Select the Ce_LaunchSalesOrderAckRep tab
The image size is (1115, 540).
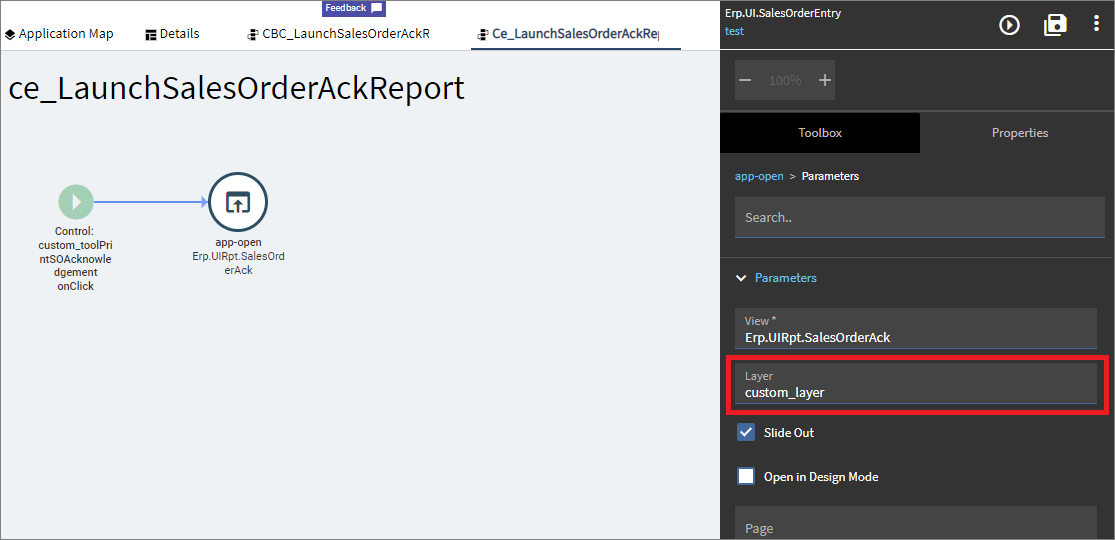click(x=575, y=33)
